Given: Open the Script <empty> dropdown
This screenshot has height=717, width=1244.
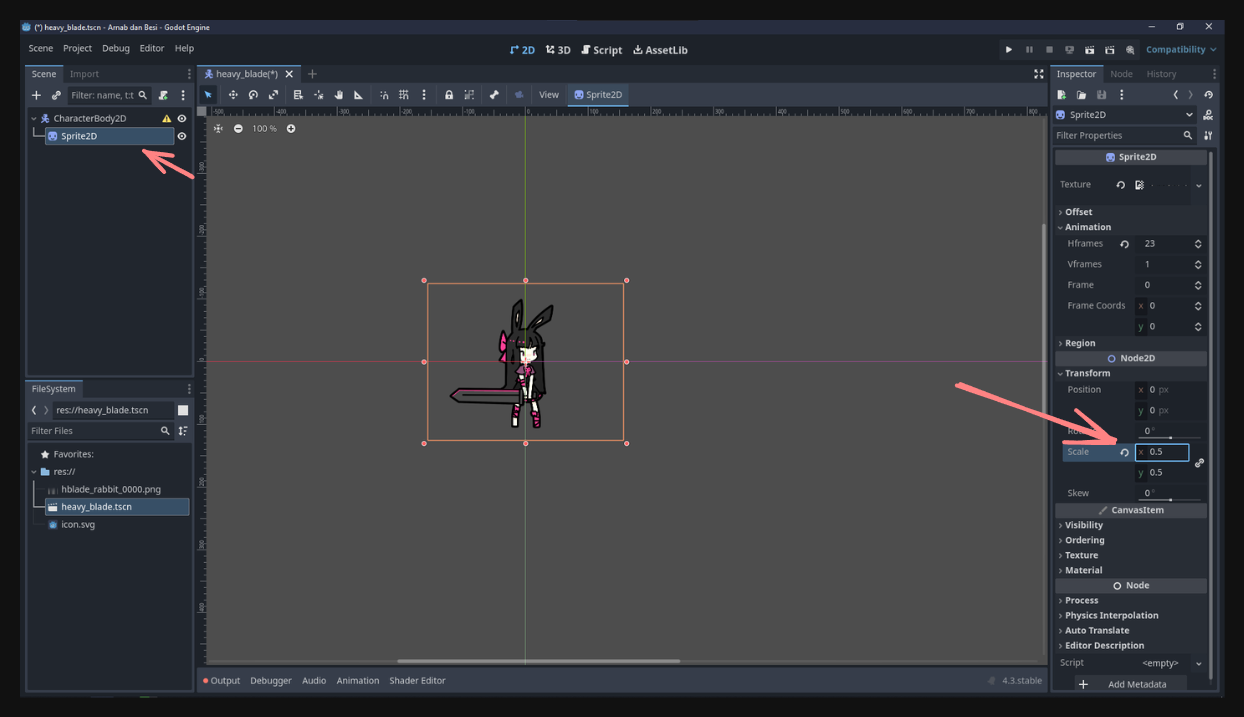Looking at the screenshot, I should coord(1172,663).
